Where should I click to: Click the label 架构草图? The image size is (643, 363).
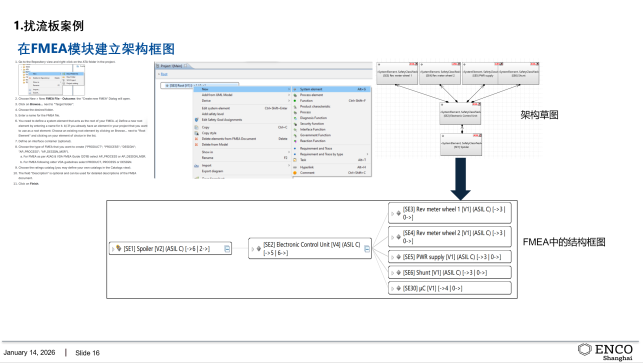pyautogui.click(x=539, y=115)
